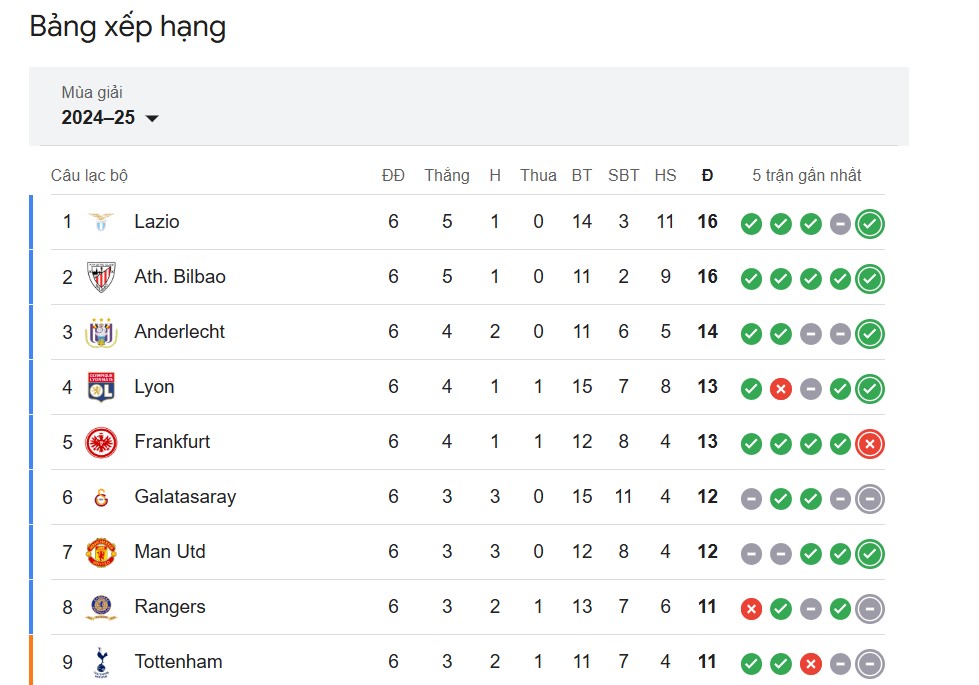Click the Athletic Bilbao crest icon
Screen dimensions: 979x685
coord(101,277)
